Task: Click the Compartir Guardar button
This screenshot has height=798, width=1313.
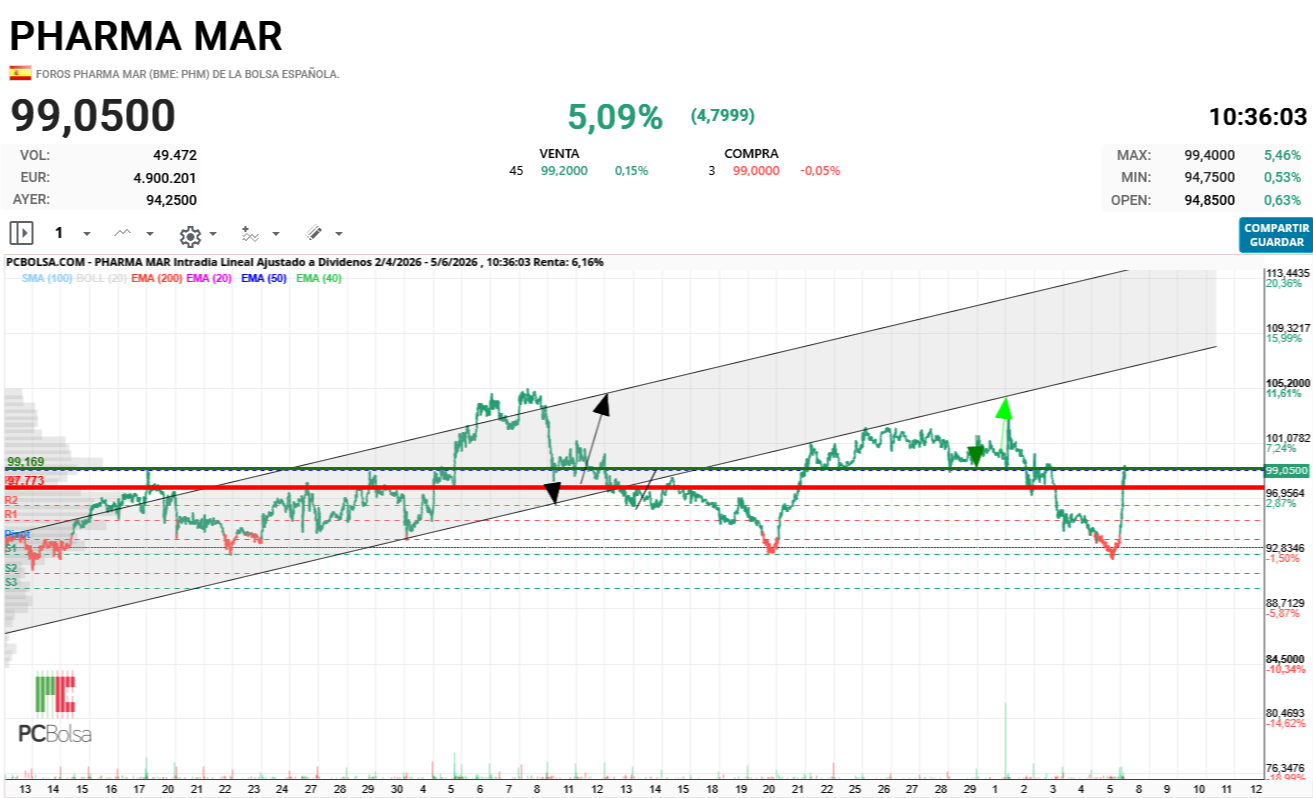Action: 1276,235
